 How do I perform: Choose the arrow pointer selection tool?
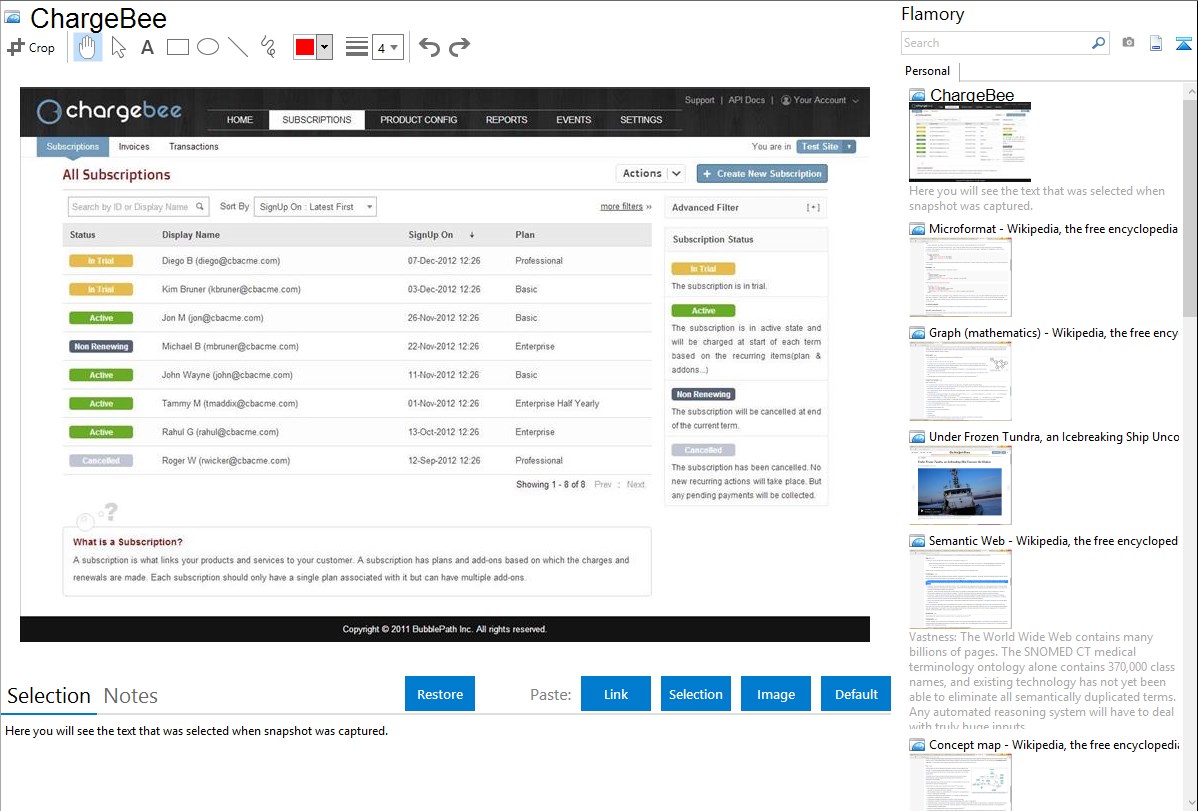[x=118, y=47]
